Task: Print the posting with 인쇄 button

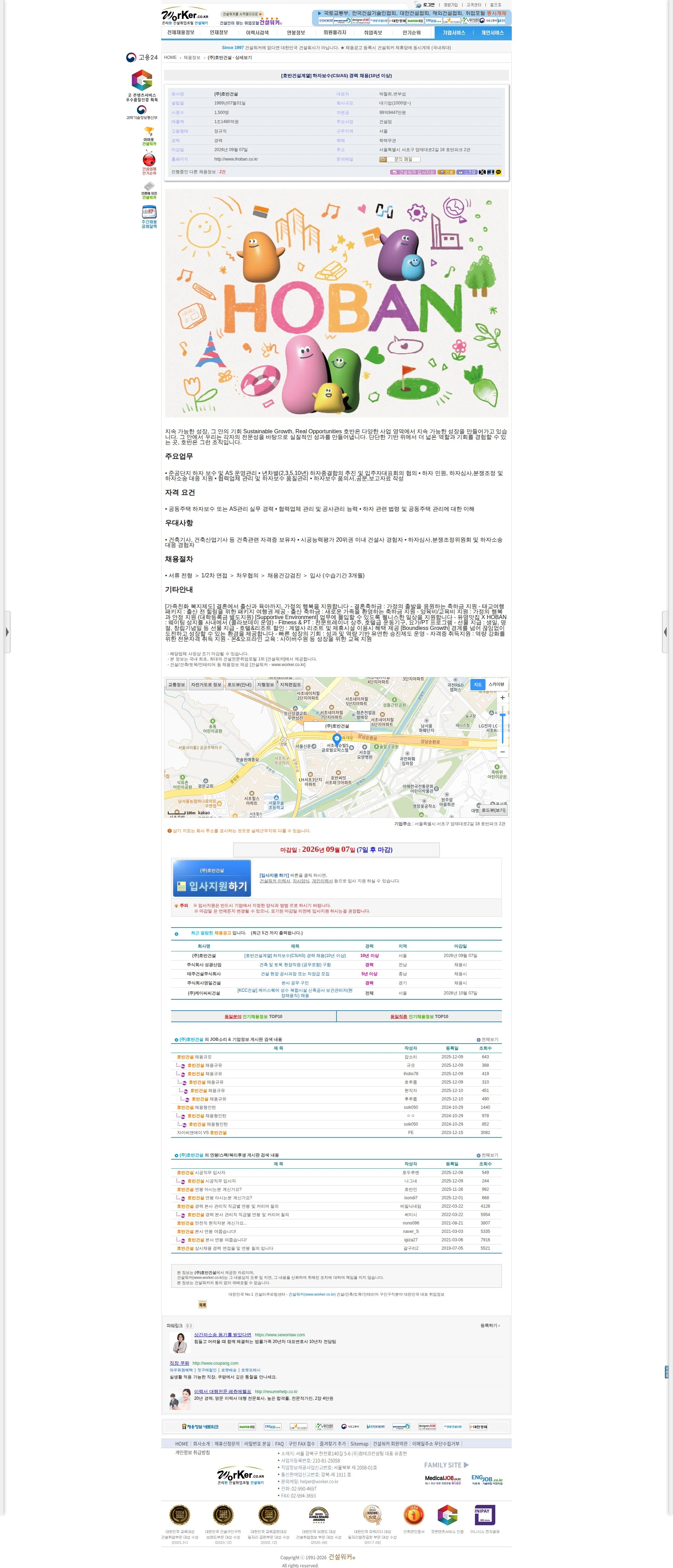Action: pos(447,172)
